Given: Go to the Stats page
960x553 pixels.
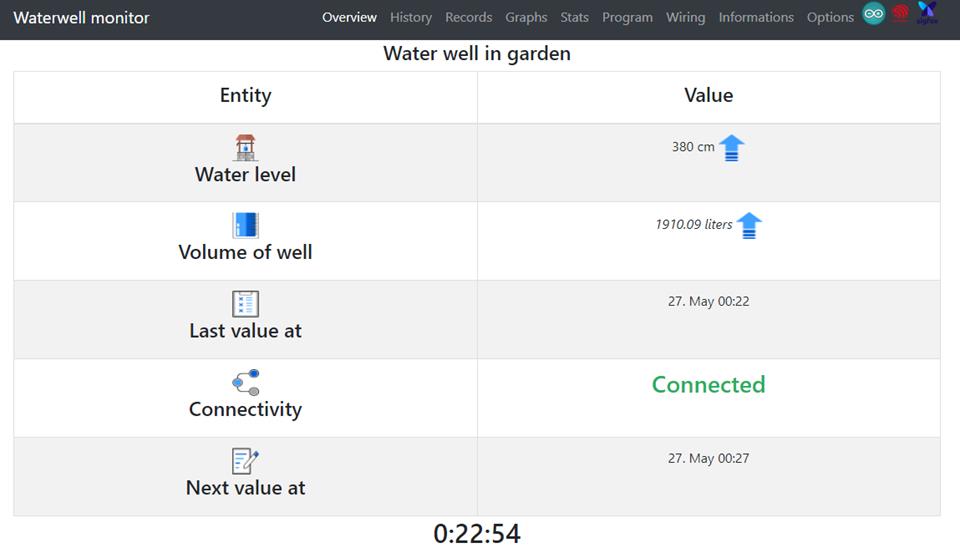Looking at the screenshot, I should point(575,17).
